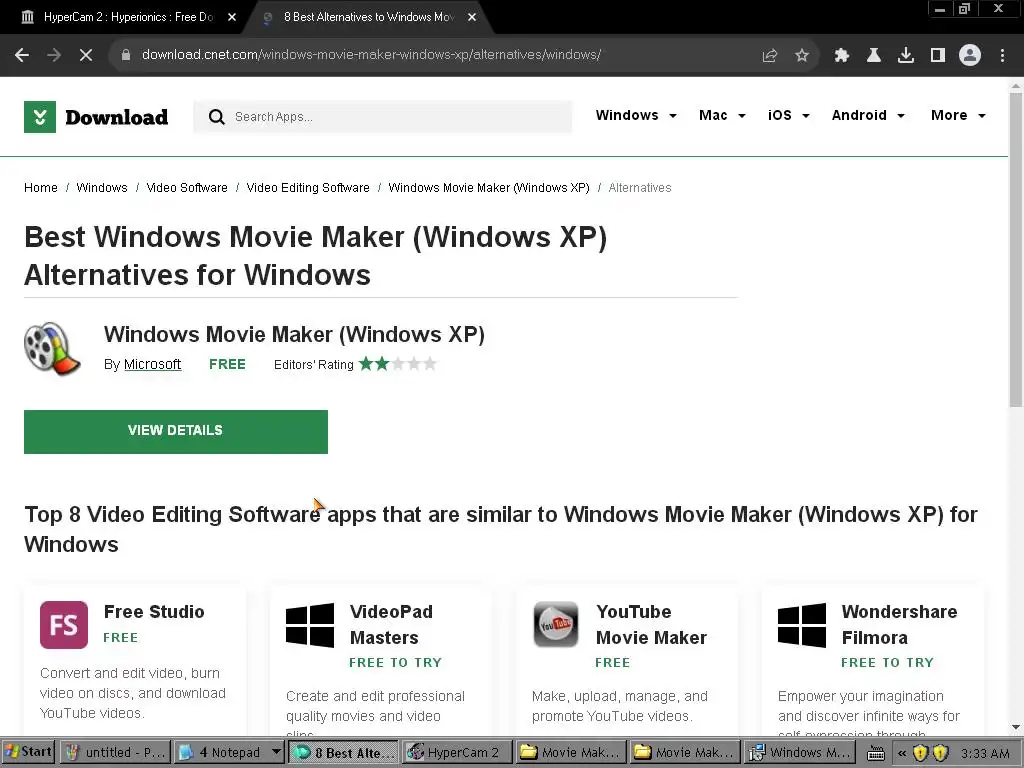This screenshot has height=768, width=1024.
Task: Click the page vertical scrollbar thumb
Action: pos(1016,250)
